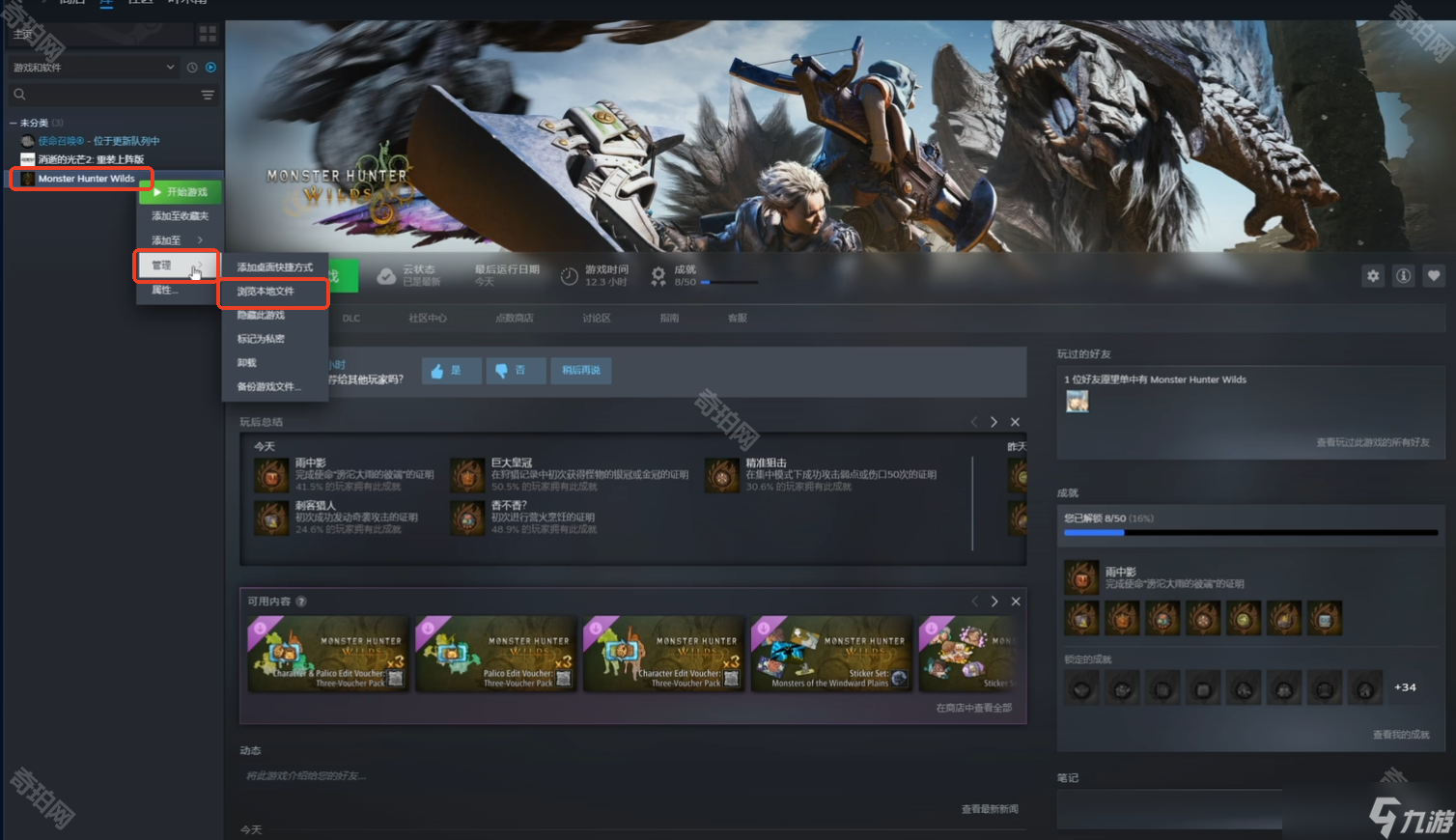The height and width of the screenshot is (840, 1456).
Task: Go to next page in 可用内容
Action: (994, 602)
